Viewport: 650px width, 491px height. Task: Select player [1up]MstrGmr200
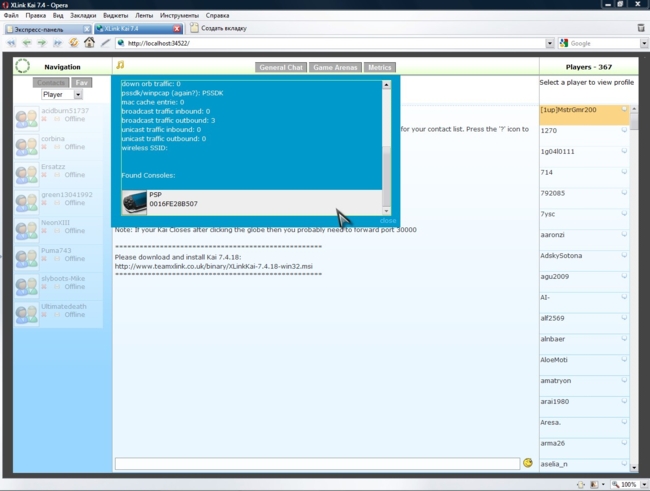584,114
